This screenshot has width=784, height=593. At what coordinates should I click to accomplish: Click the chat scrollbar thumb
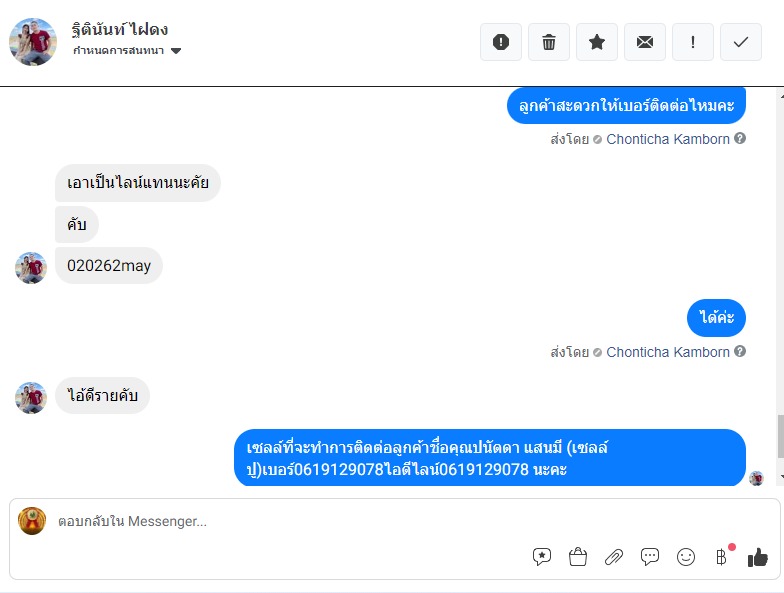(780, 436)
